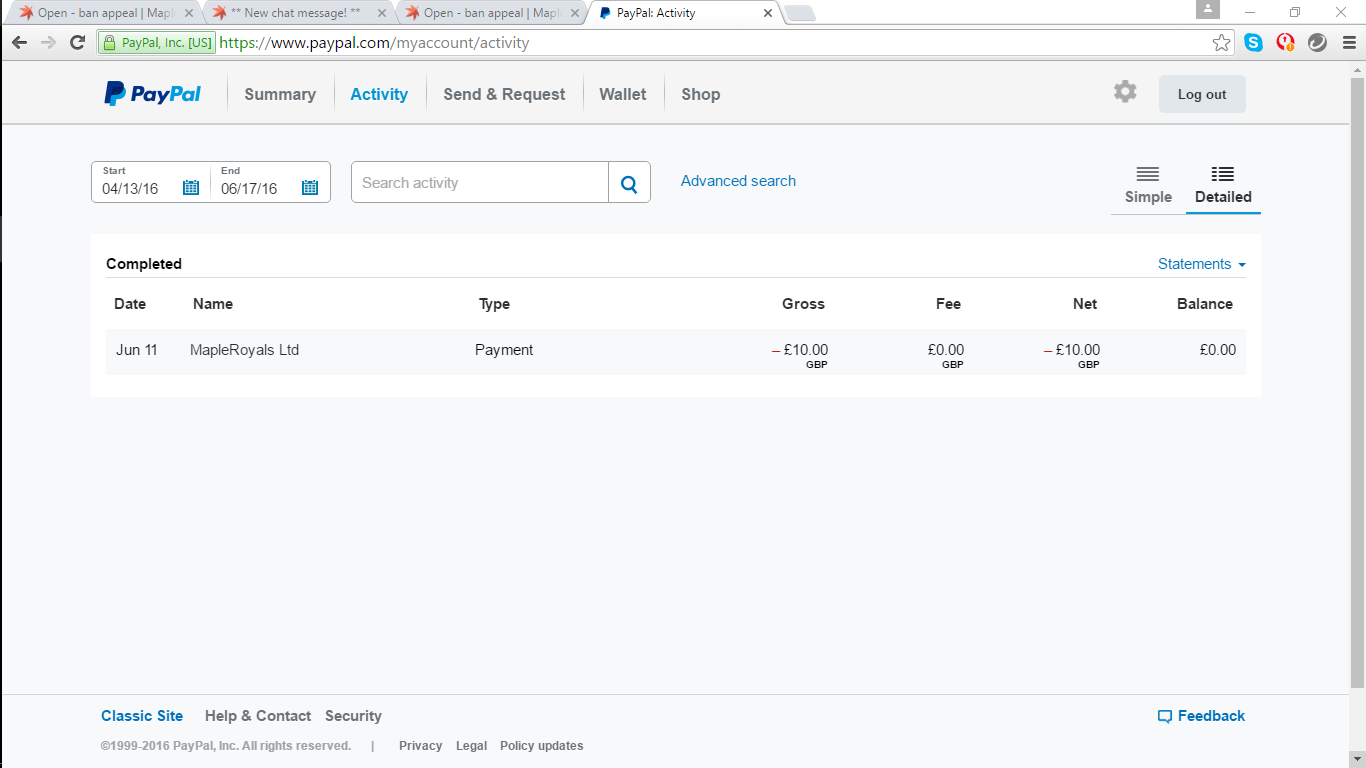1366x768 pixels.
Task: Switch to the New chat message tab
Action: 299,14
